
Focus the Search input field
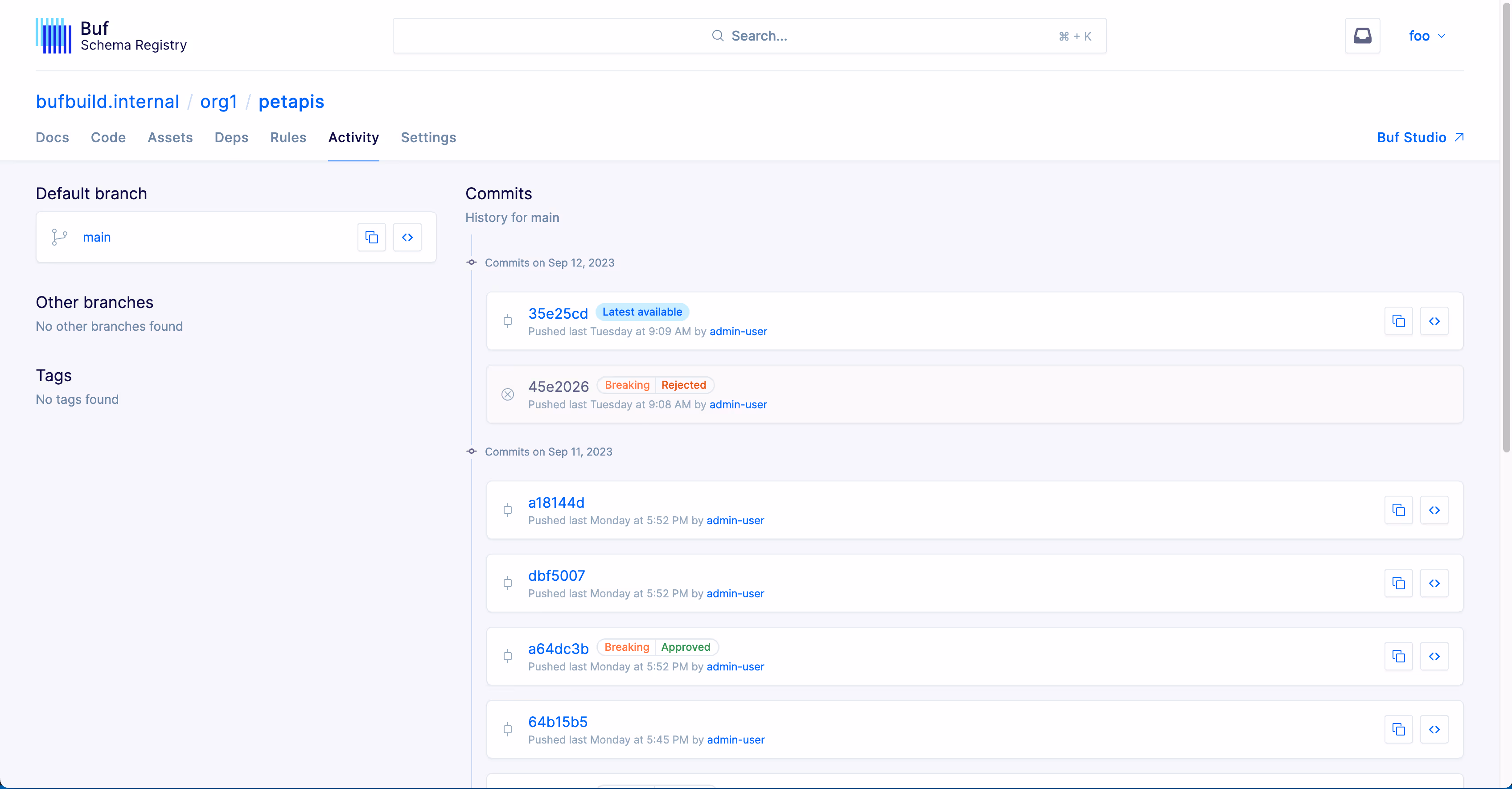750,36
